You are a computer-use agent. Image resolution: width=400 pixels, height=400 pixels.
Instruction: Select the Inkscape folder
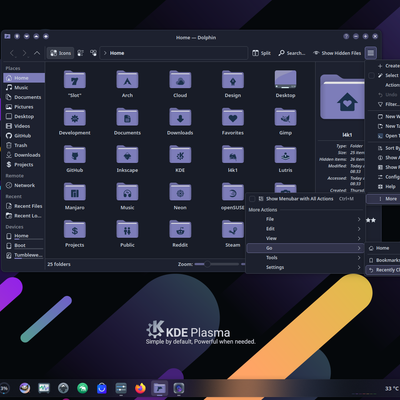pyautogui.click(x=127, y=158)
